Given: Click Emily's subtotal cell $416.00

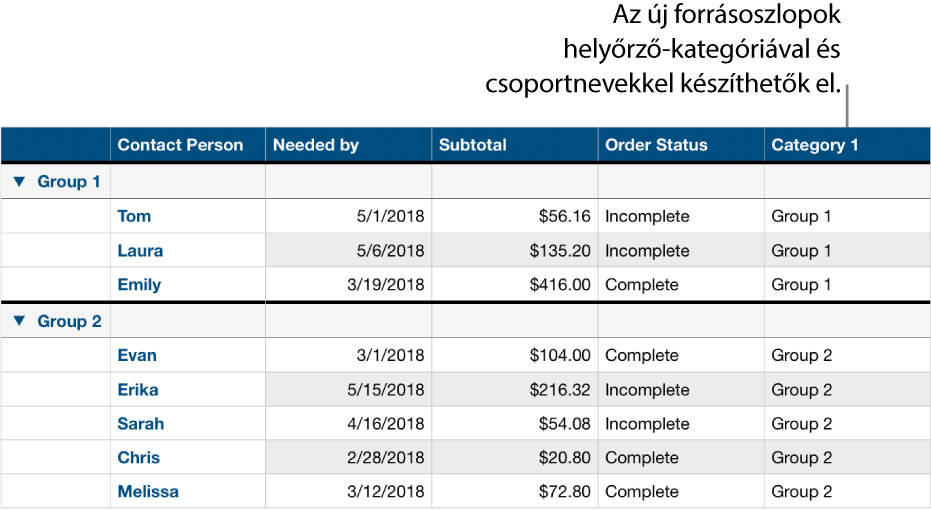Looking at the screenshot, I should tap(561, 285).
